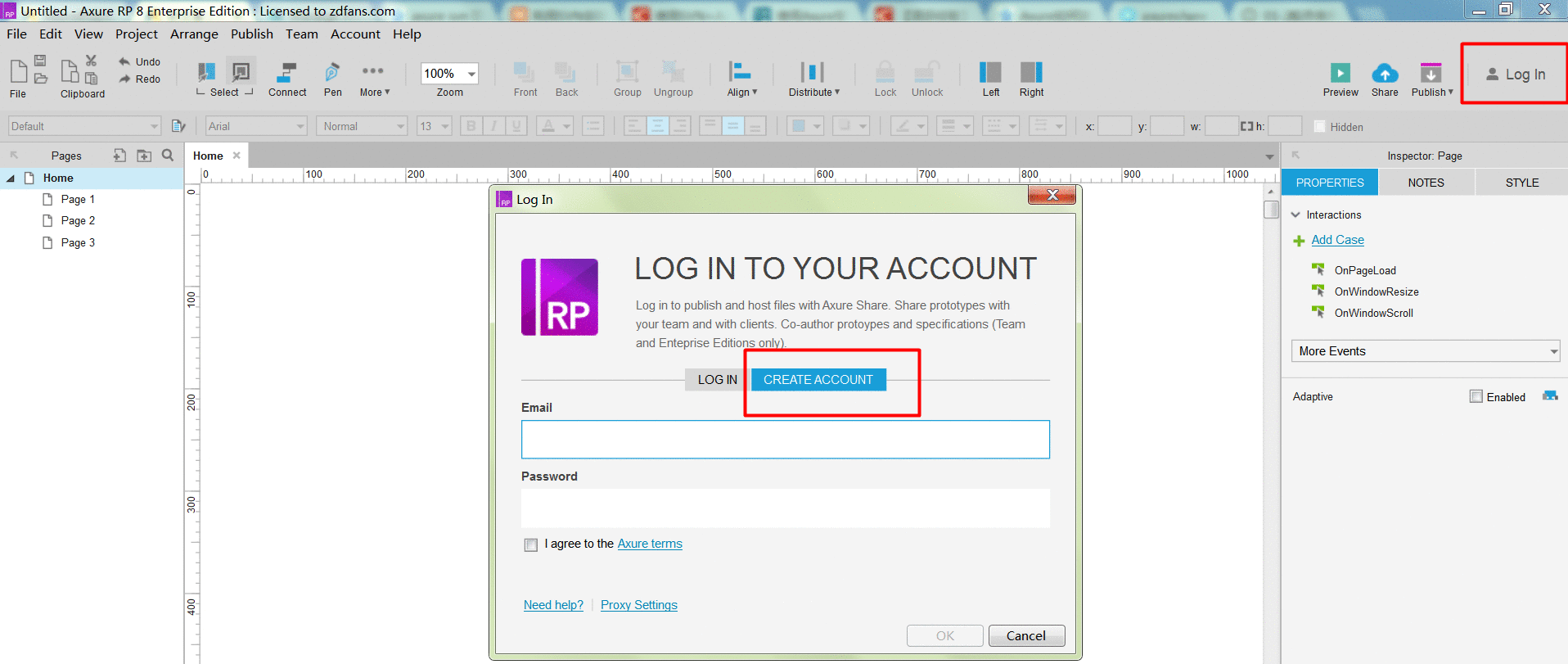Open the Axure terms link

click(650, 544)
